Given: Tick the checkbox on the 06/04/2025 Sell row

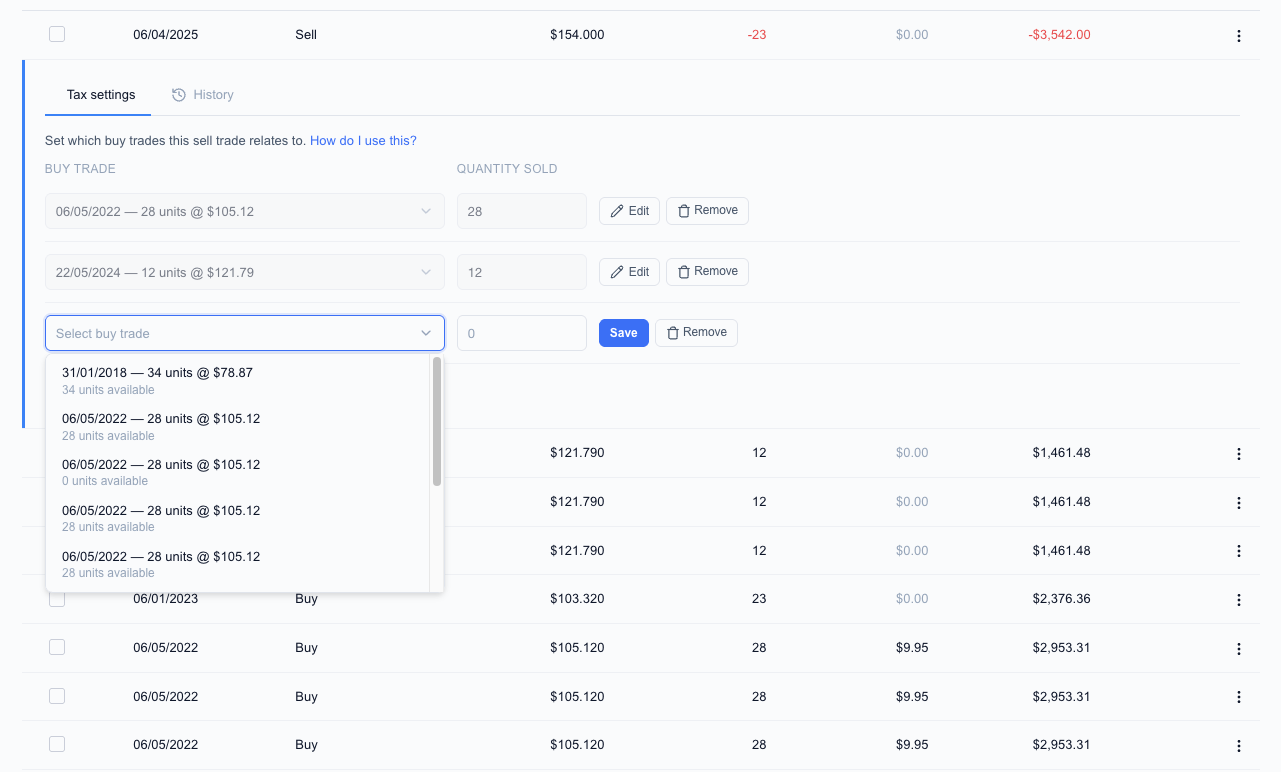Looking at the screenshot, I should click(57, 33).
